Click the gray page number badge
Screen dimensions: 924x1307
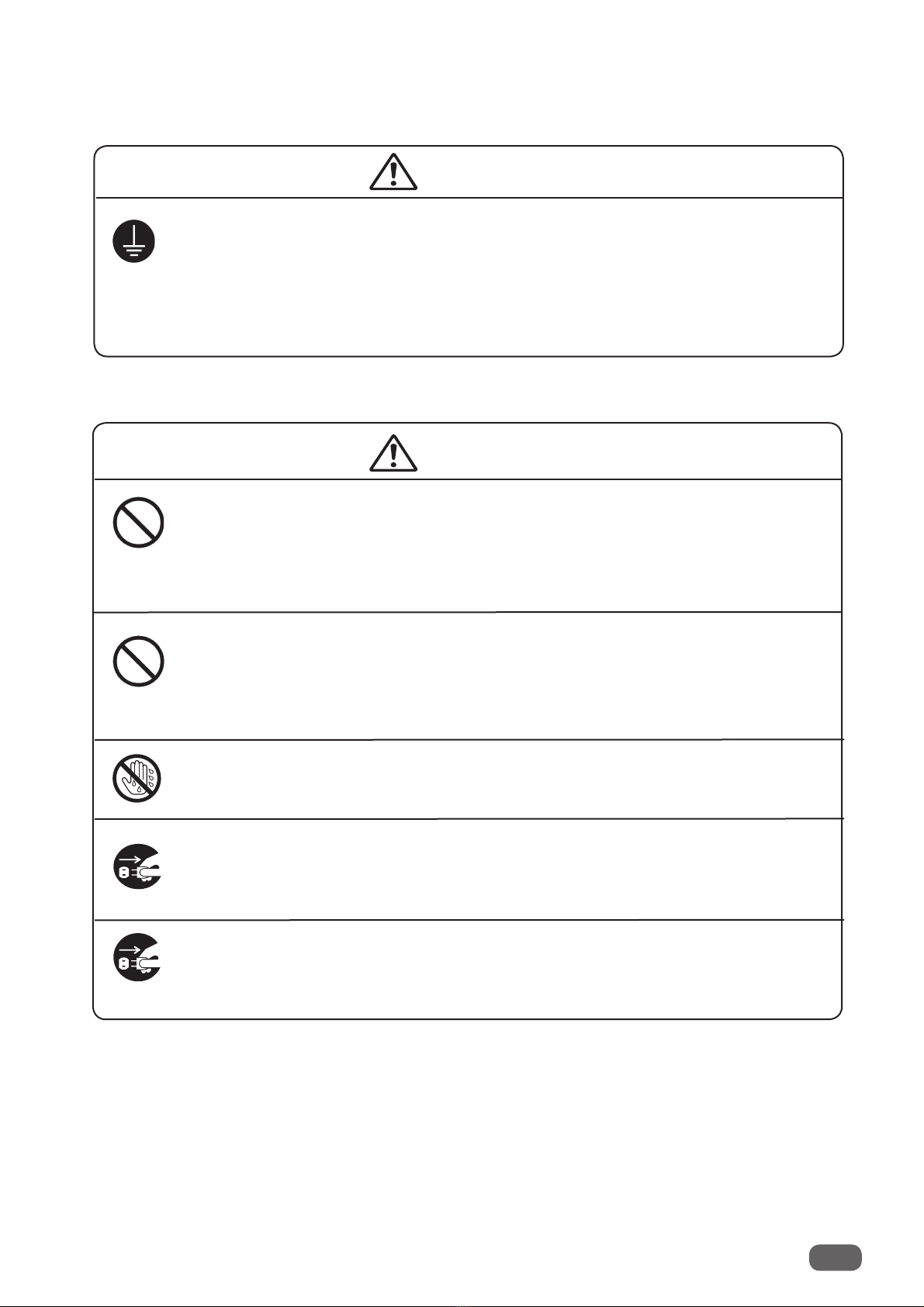[x=835, y=1257]
